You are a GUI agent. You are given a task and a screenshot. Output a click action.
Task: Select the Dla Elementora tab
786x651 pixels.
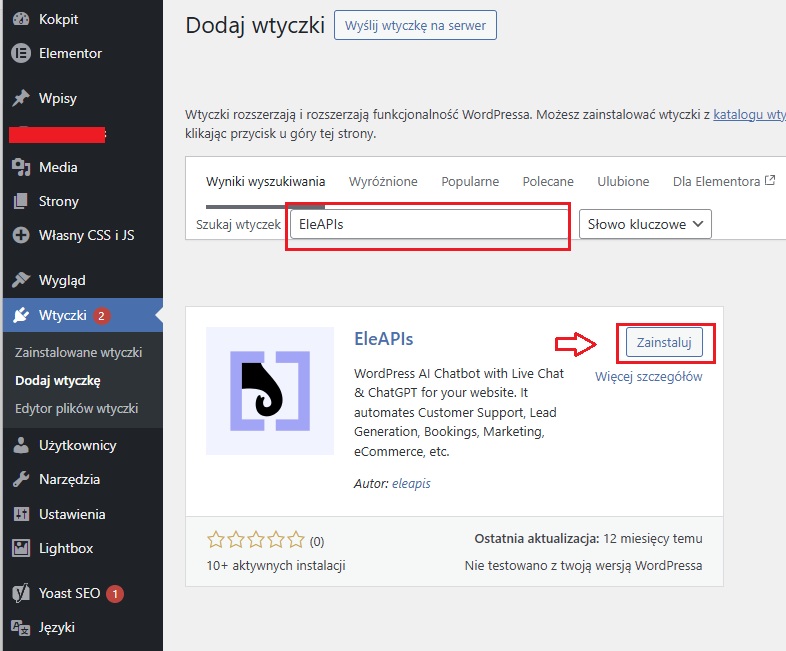(723, 181)
